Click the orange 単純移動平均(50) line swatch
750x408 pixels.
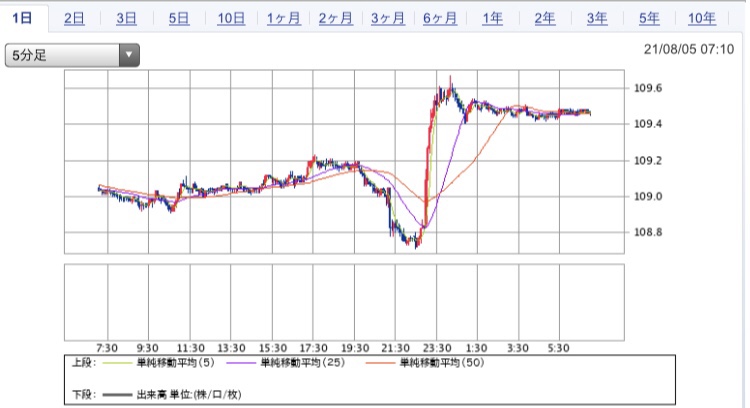380,363
